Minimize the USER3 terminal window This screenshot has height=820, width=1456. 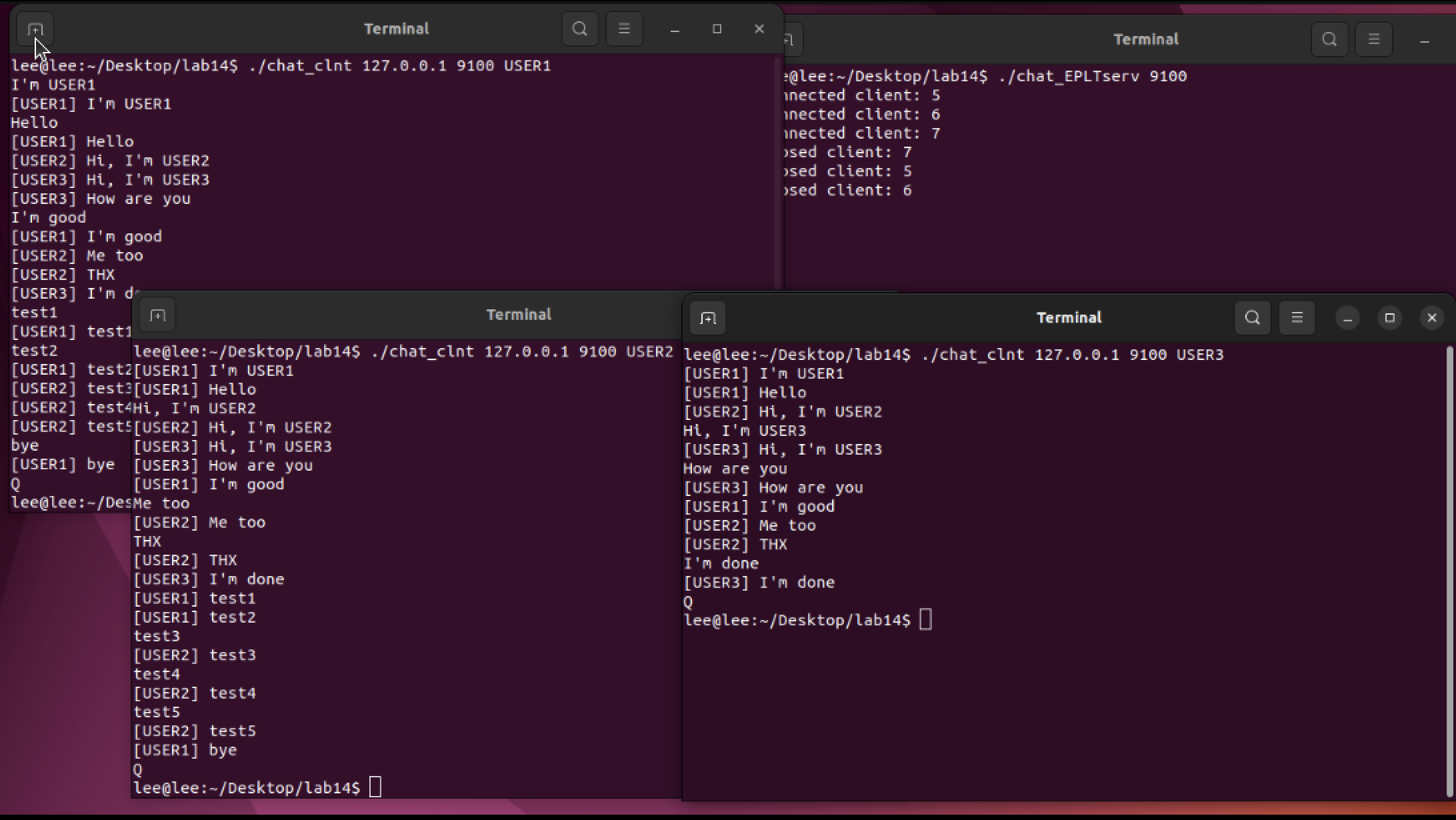point(1347,318)
